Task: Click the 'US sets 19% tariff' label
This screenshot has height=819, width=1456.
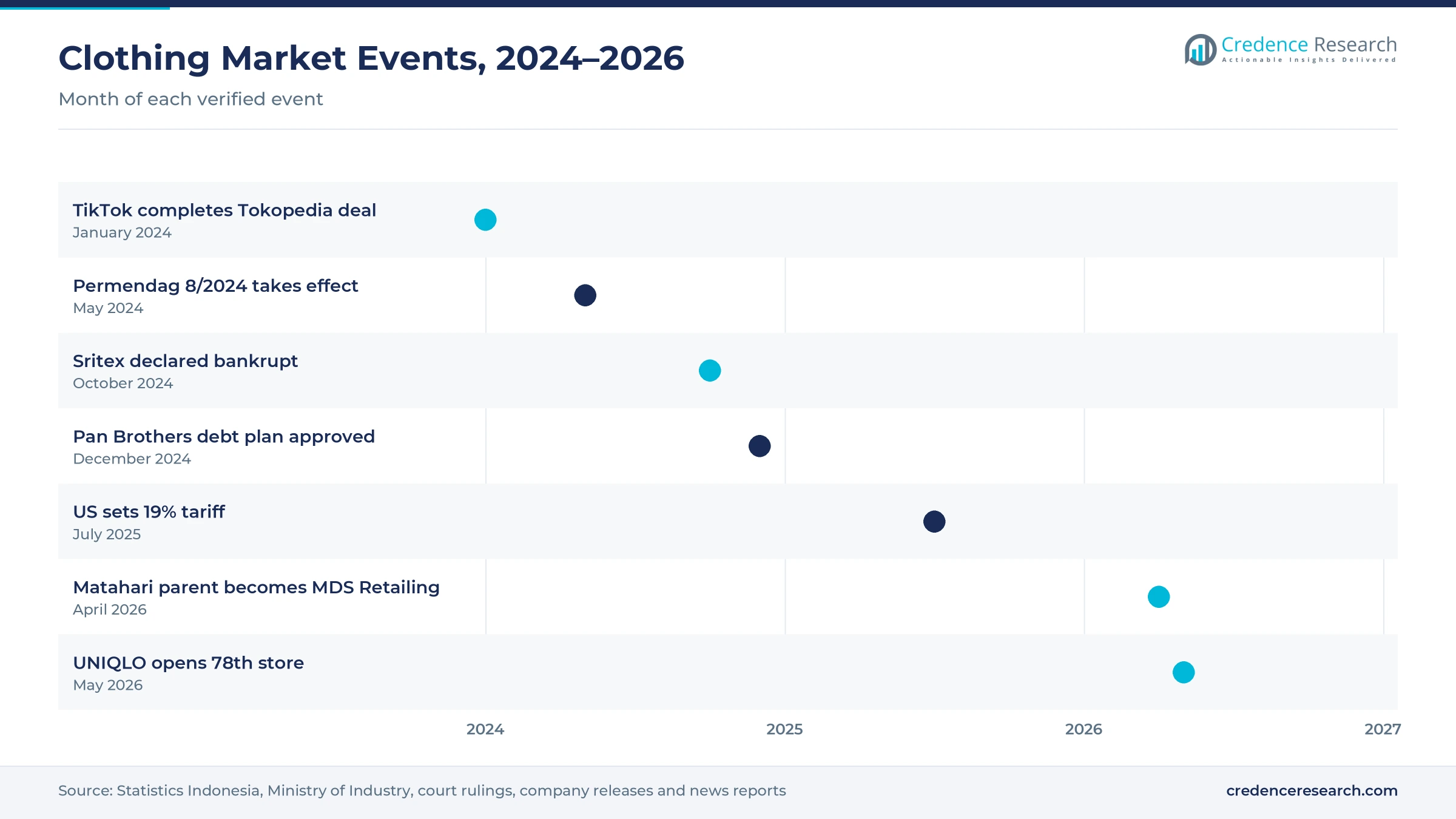Action: point(149,512)
